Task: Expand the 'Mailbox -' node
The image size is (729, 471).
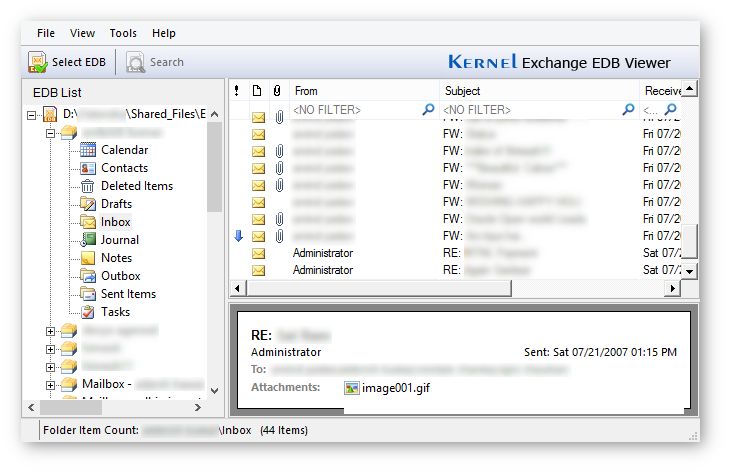Action: point(51,385)
